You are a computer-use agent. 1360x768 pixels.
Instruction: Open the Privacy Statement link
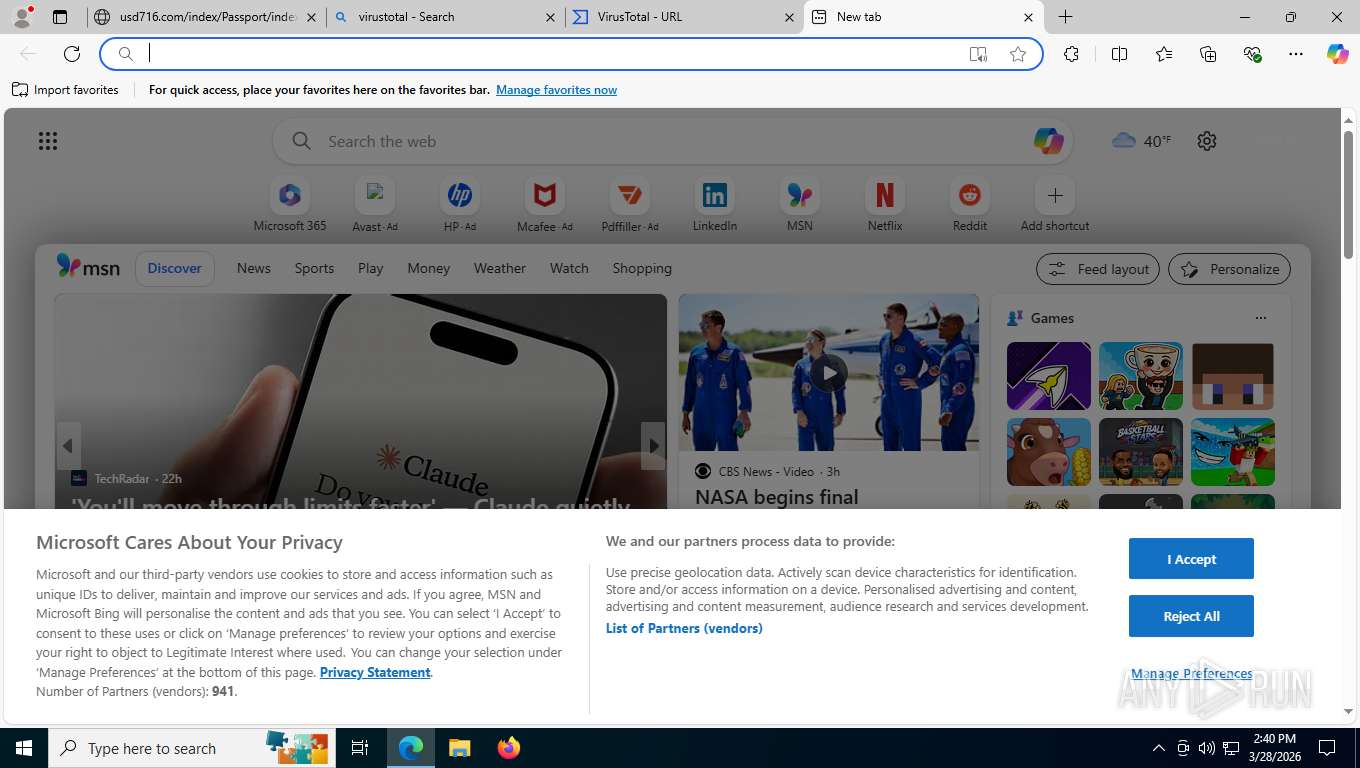pos(375,672)
